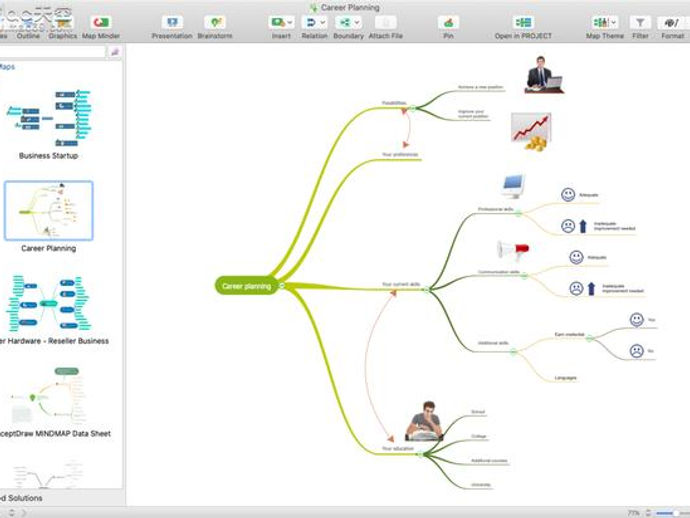
Task: Select the College subtopic
Action: (x=479, y=436)
